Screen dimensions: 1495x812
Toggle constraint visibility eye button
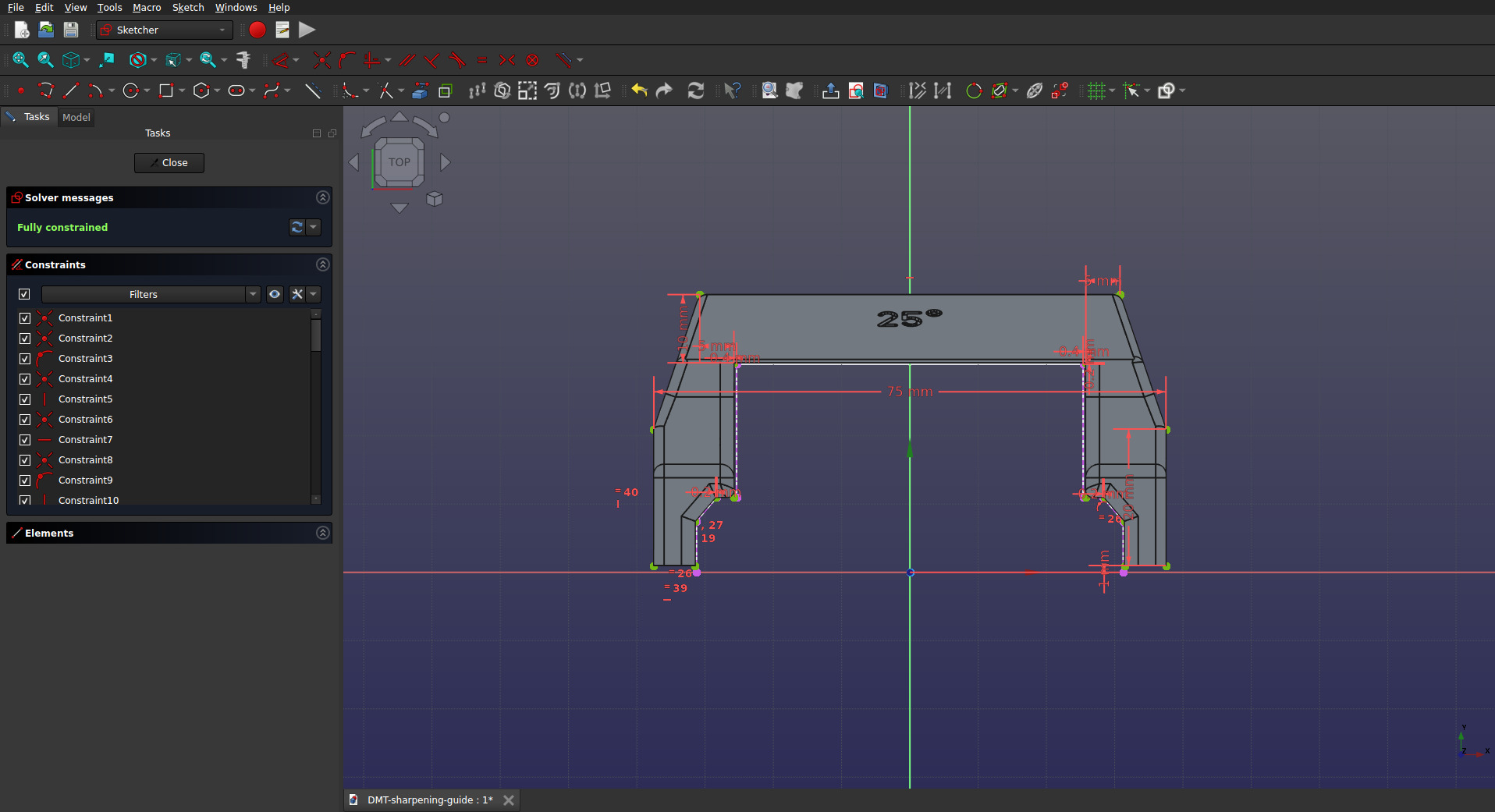(275, 294)
